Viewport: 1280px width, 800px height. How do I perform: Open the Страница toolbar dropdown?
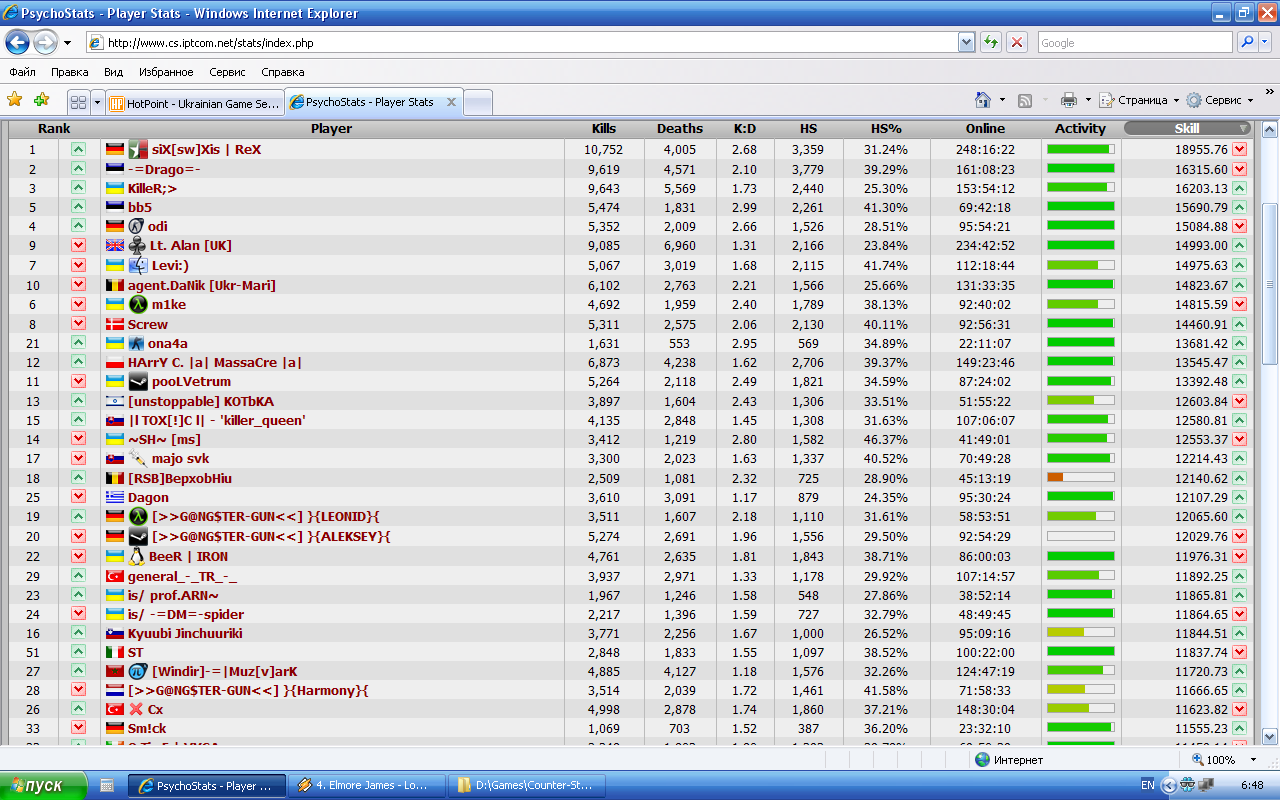point(1140,100)
